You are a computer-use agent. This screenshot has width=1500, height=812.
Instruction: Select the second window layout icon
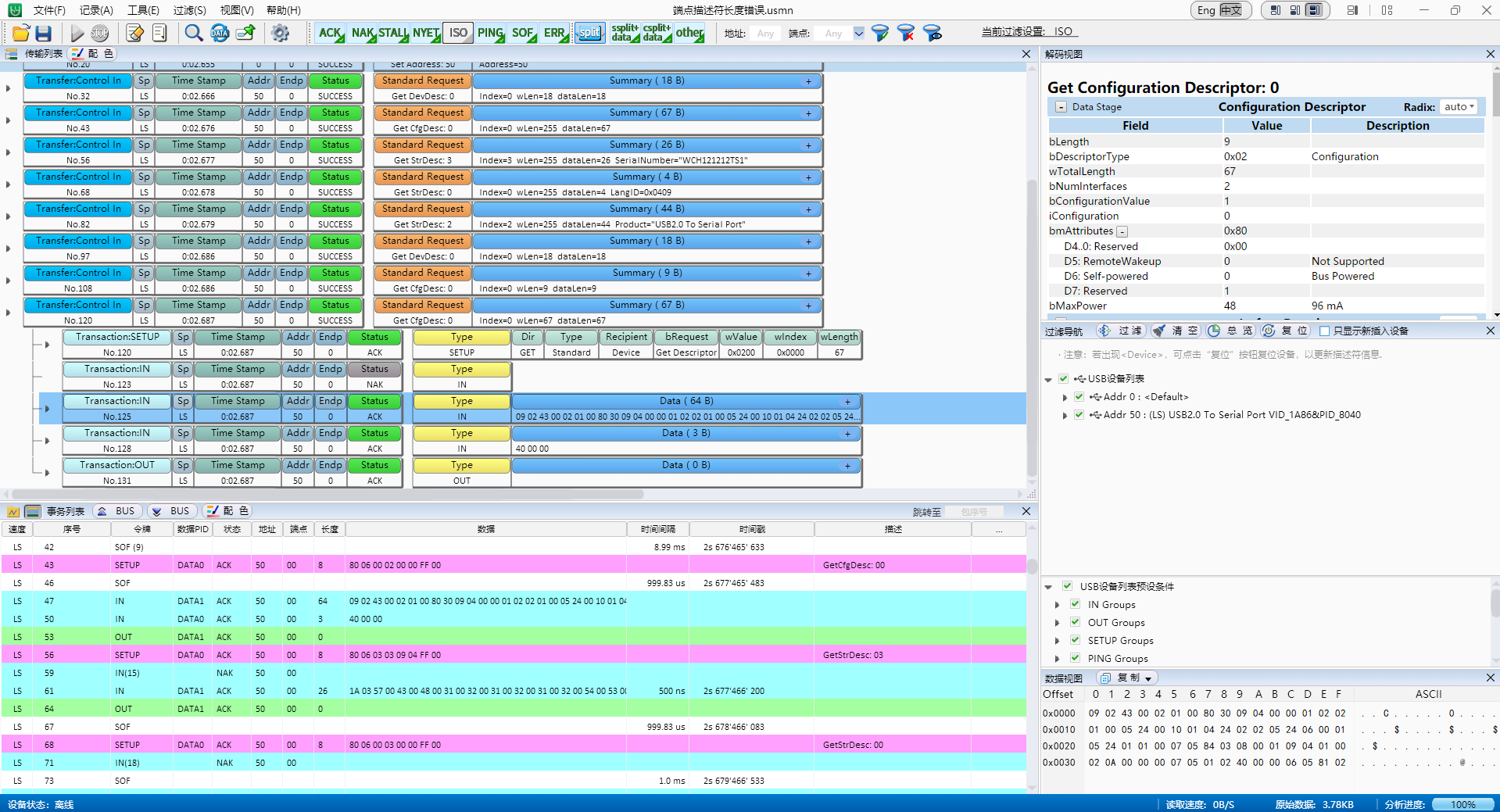pos(1295,10)
